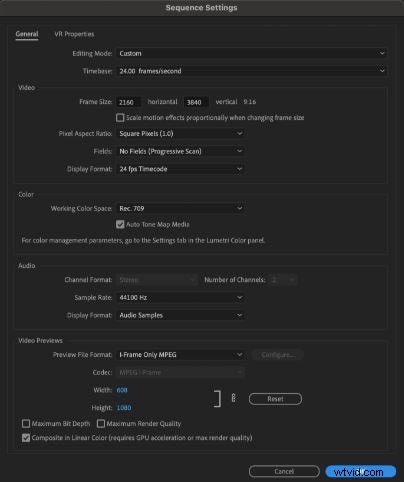Click the Cancel button
The width and height of the screenshot is (404, 482).
[284, 471]
